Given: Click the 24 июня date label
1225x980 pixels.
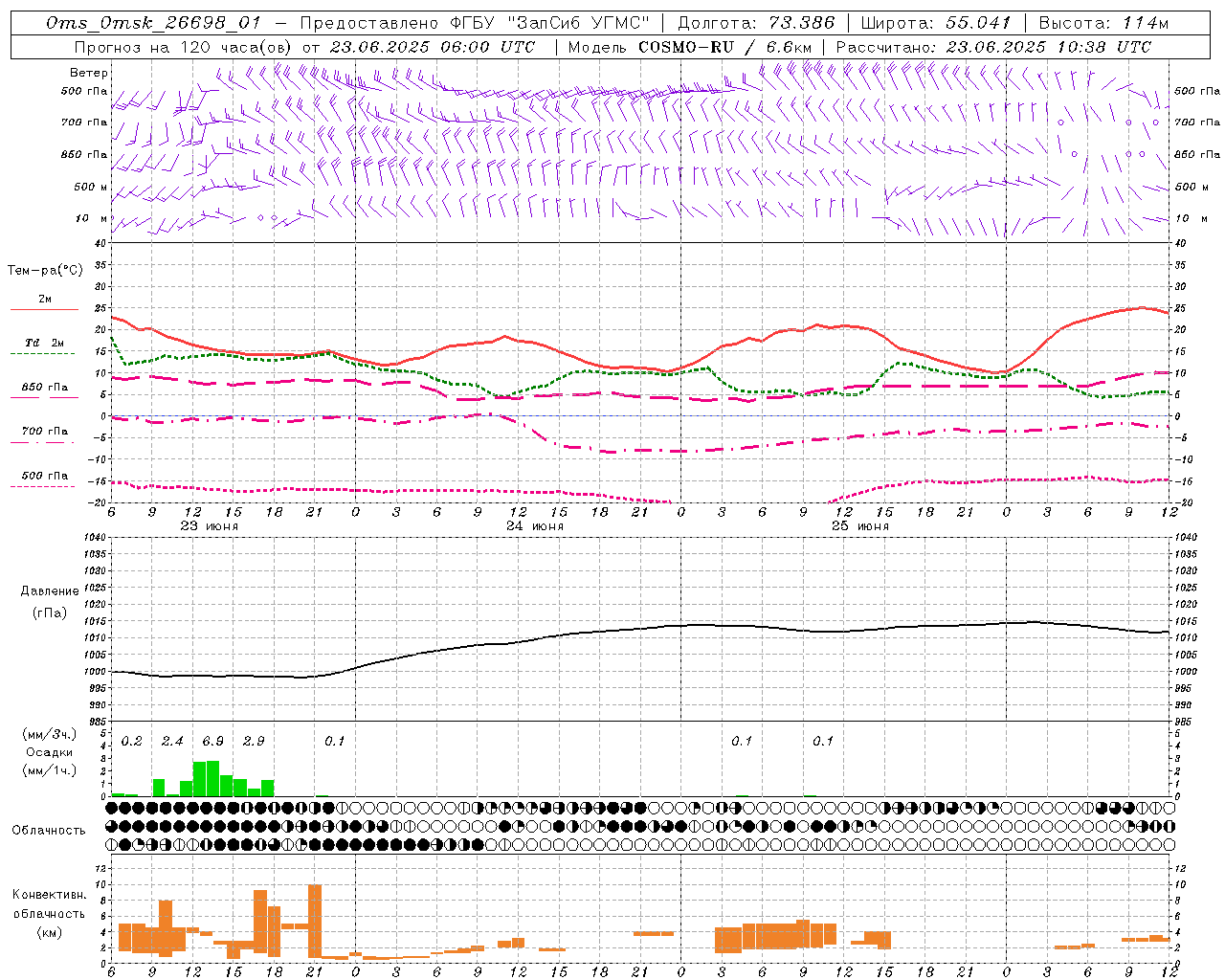Looking at the screenshot, I should (x=535, y=526).
